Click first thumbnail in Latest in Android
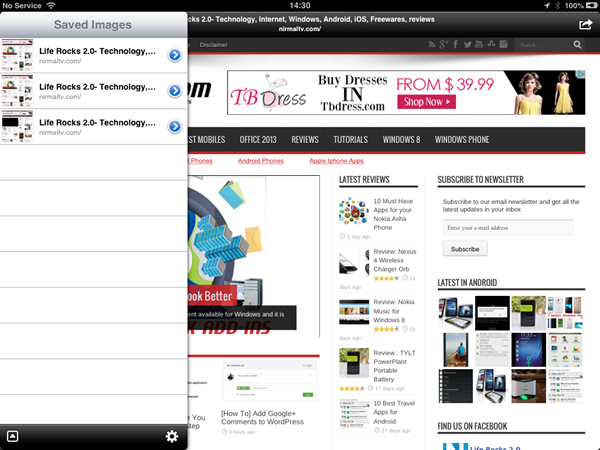This screenshot has height=450, width=600. click(455, 313)
